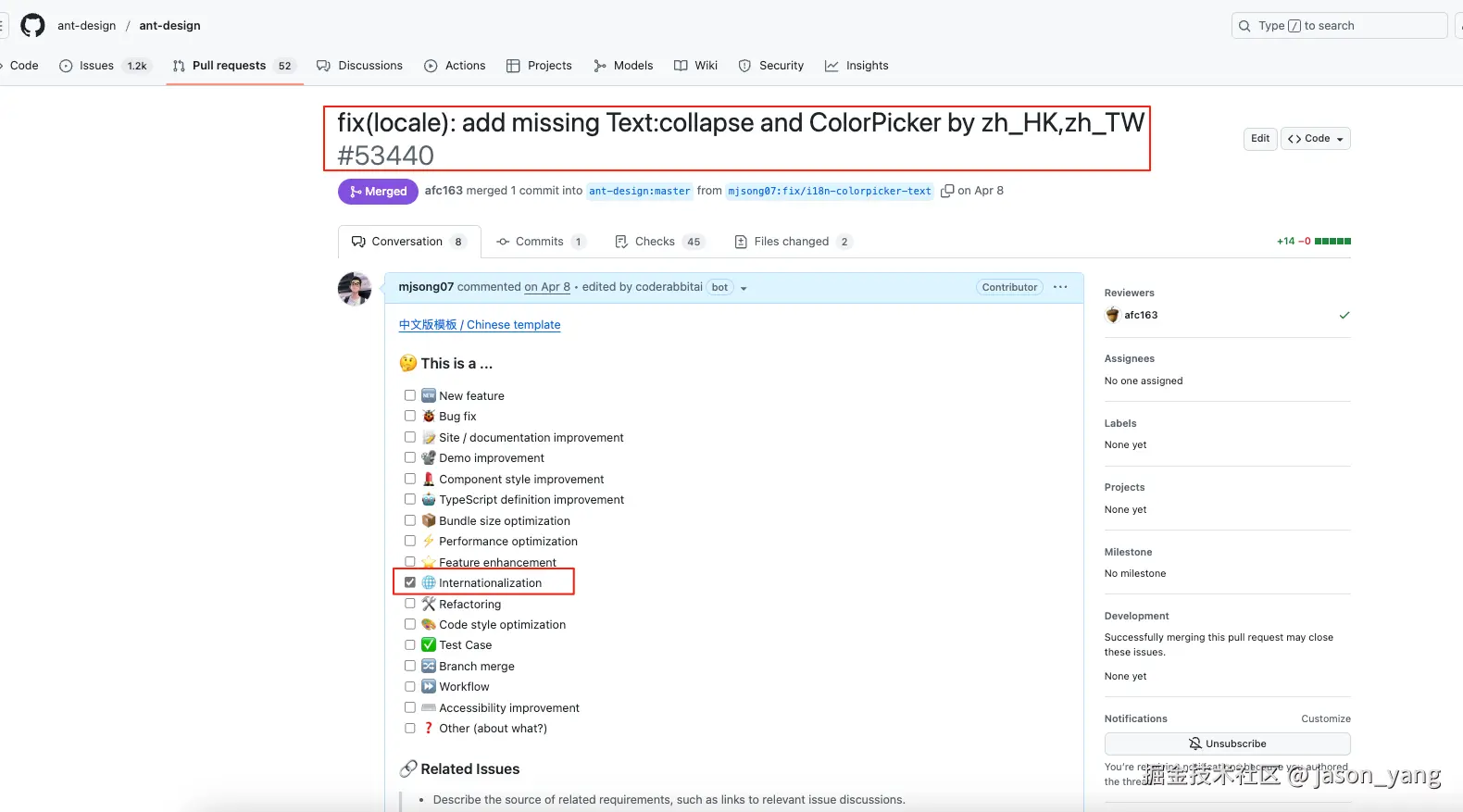Screen dimensions: 1463x812
Task: Check the Performance optimization checkbox
Action: [410, 541]
